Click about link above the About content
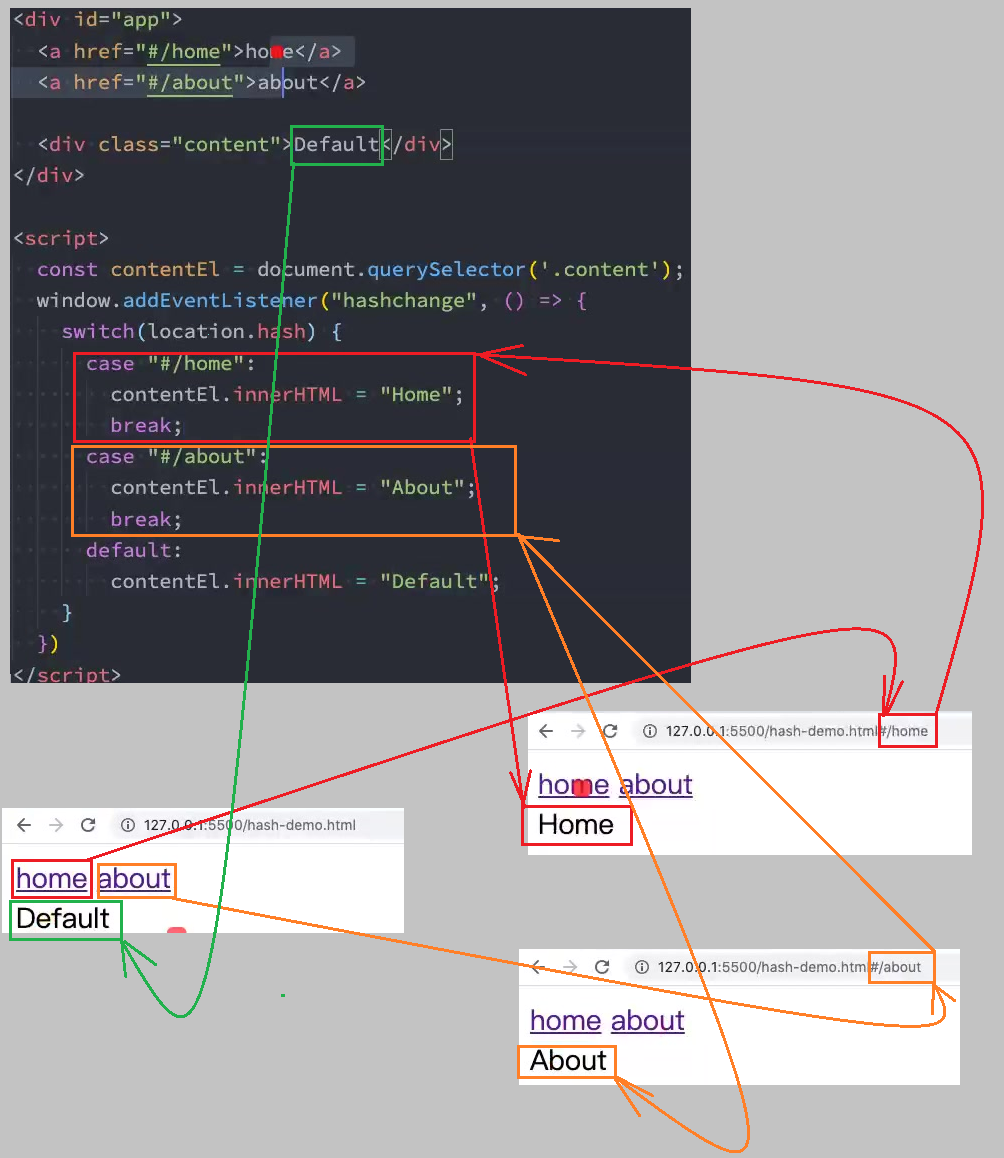 [x=648, y=1021]
